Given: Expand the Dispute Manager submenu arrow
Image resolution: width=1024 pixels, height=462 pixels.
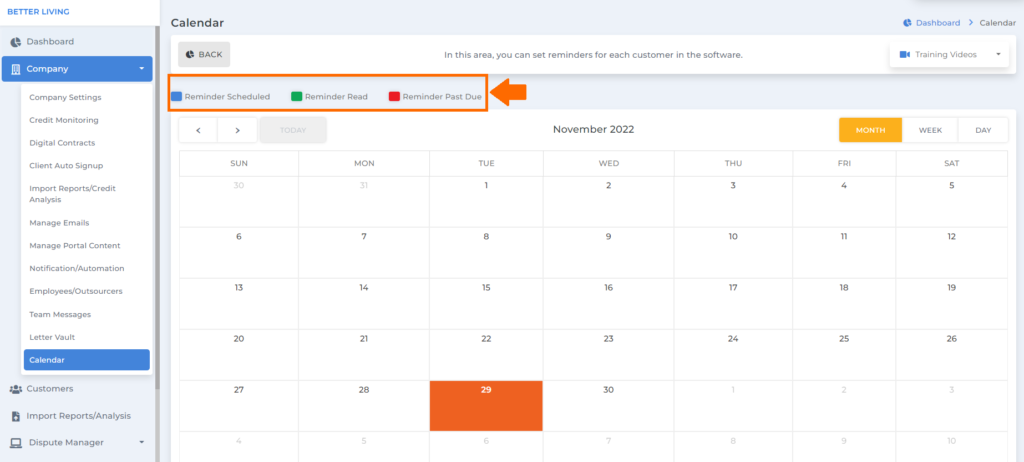Looking at the screenshot, I should click(x=142, y=442).
